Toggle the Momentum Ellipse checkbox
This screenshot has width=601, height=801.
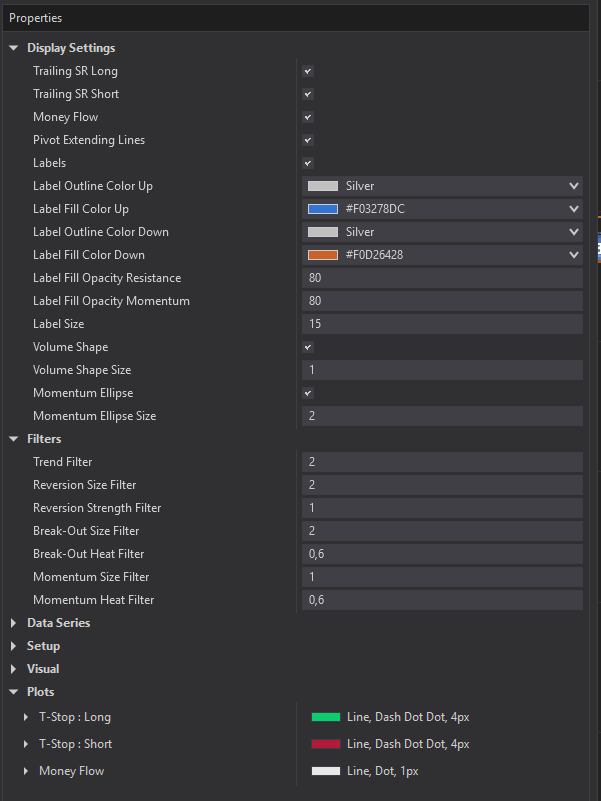[x=308, y=393]
